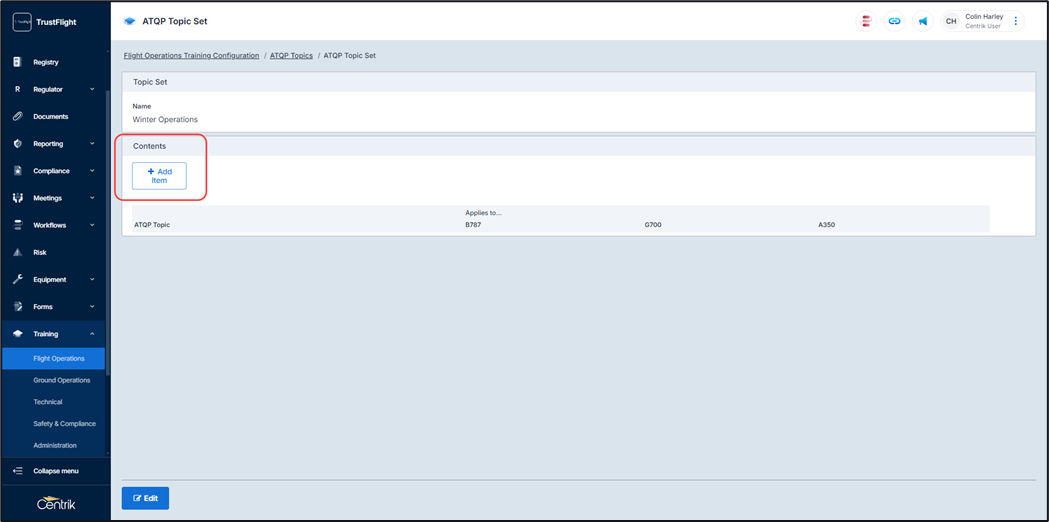Viewport: 1049px width, 522px height.
Task: Open Safety & Compliance submenu item
Action: pyautogui.click(x=64, y=424)
